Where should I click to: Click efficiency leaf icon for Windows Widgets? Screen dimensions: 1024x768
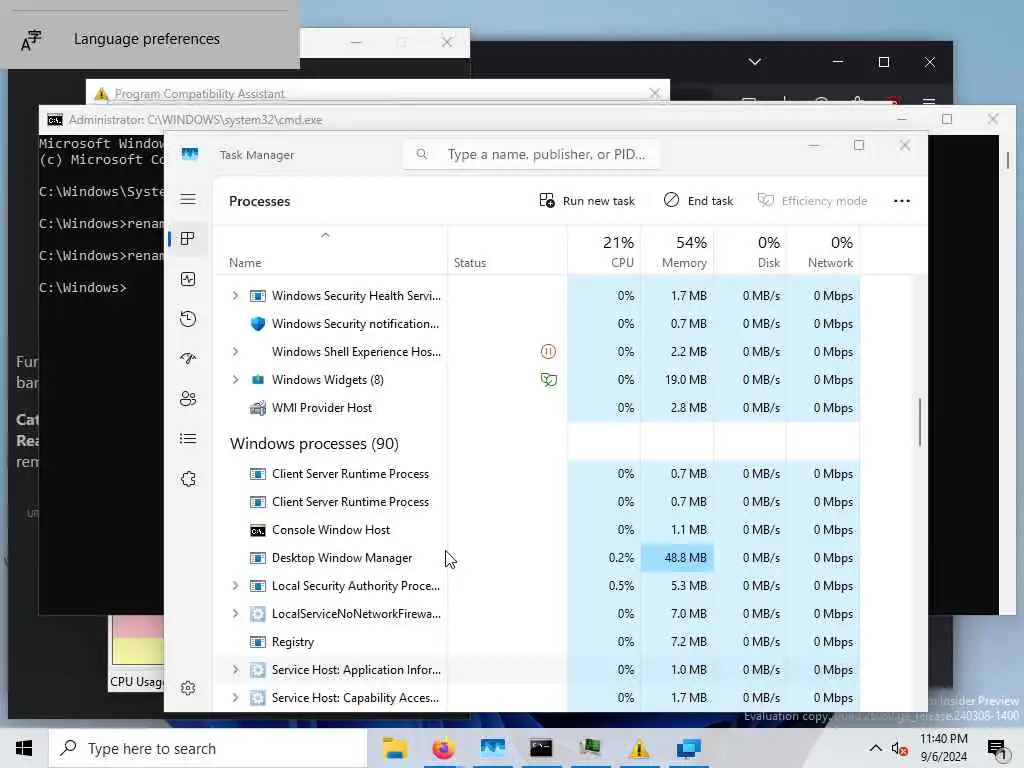(x=549, y=380)
